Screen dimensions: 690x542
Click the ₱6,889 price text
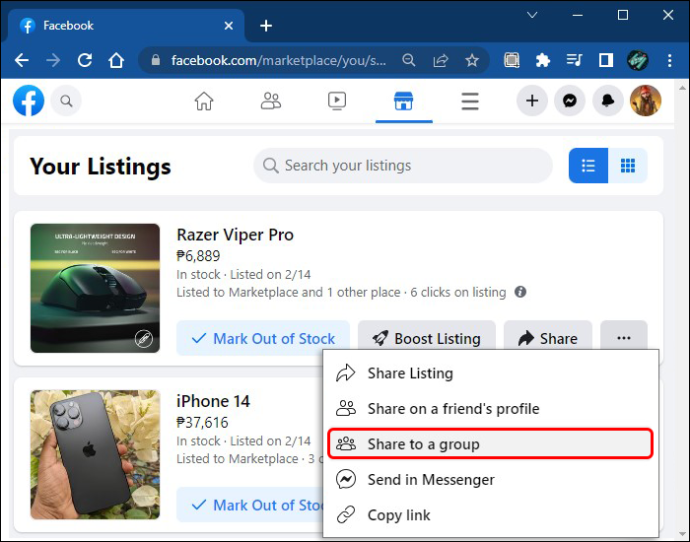pyautogui.click(x=198, y=256)
